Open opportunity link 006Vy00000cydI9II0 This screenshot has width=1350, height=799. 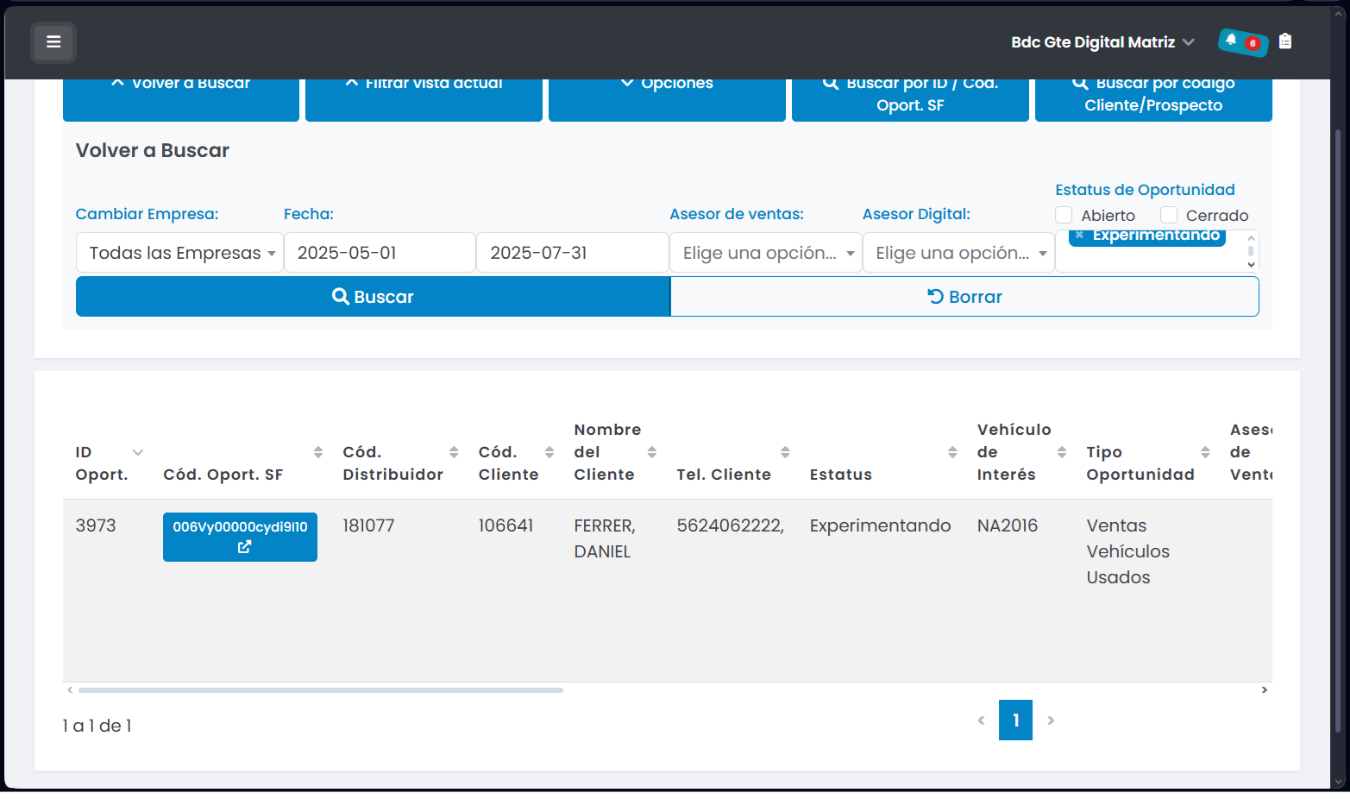pyautogui.click(x=240, y=537)
